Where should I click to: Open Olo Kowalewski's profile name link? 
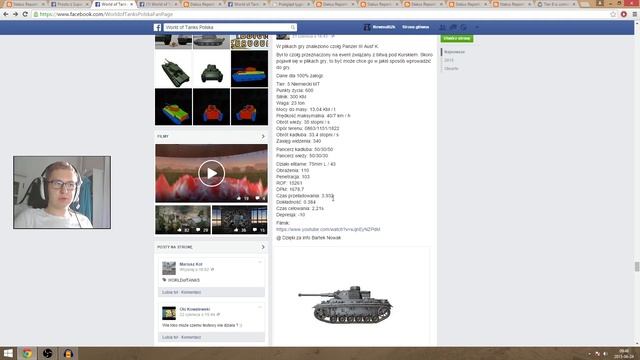(195, 309)
